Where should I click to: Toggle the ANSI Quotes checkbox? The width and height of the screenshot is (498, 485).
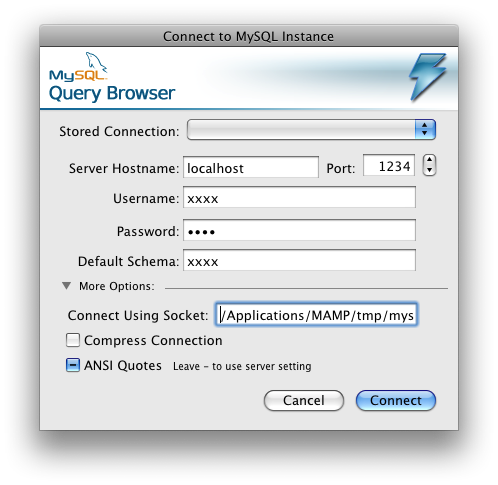[73, 365]
